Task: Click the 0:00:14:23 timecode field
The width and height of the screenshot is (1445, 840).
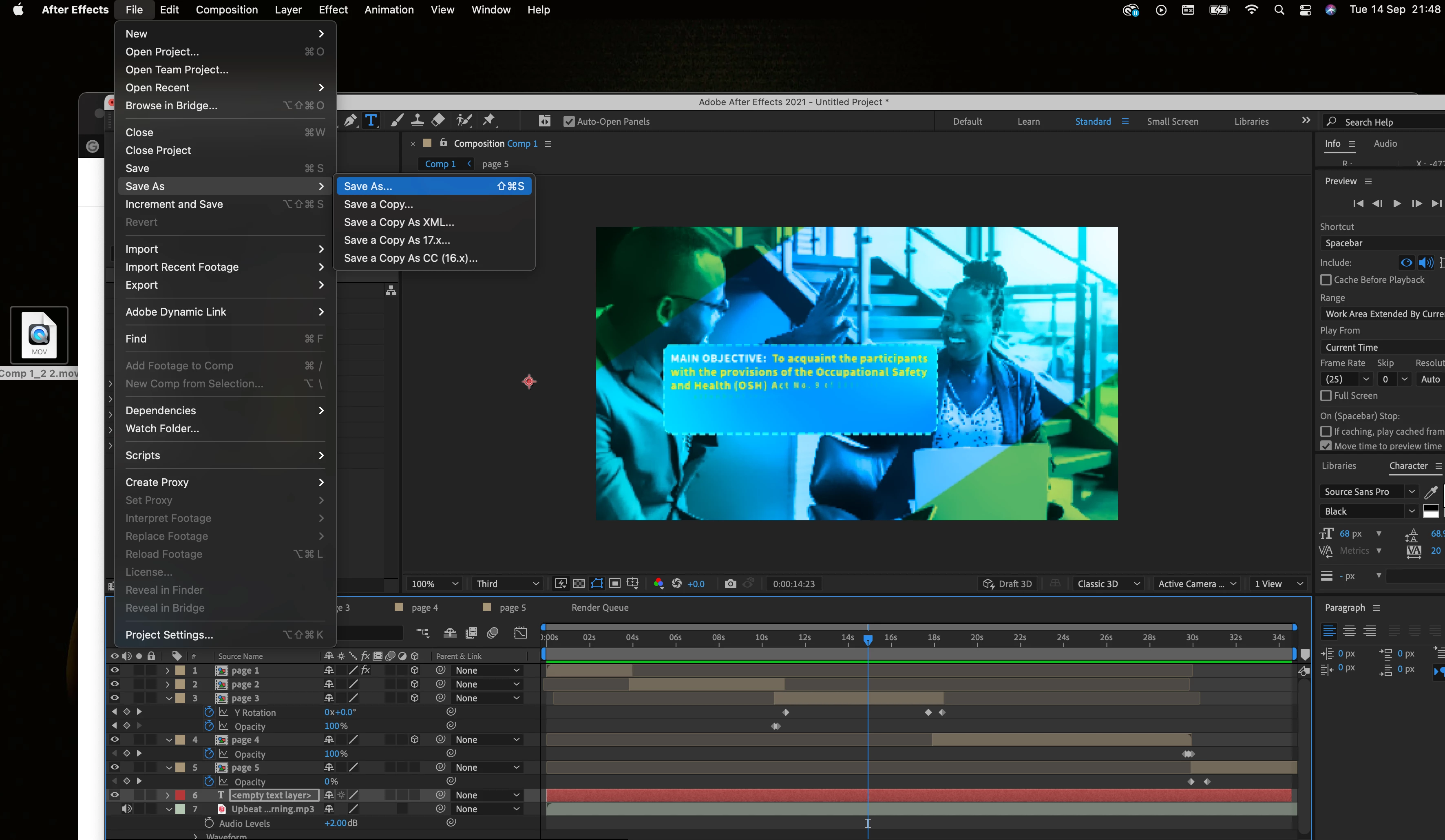Action: pos(793,584)
